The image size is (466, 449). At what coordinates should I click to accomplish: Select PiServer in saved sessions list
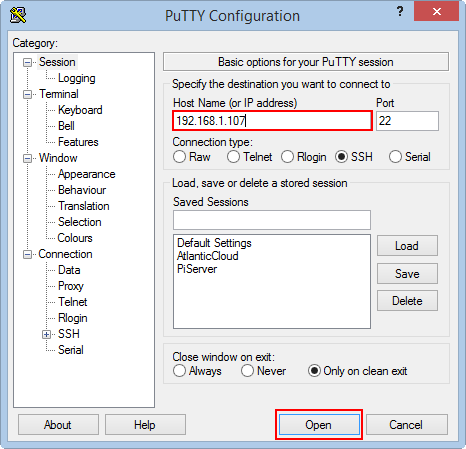[x=197, y=269]
